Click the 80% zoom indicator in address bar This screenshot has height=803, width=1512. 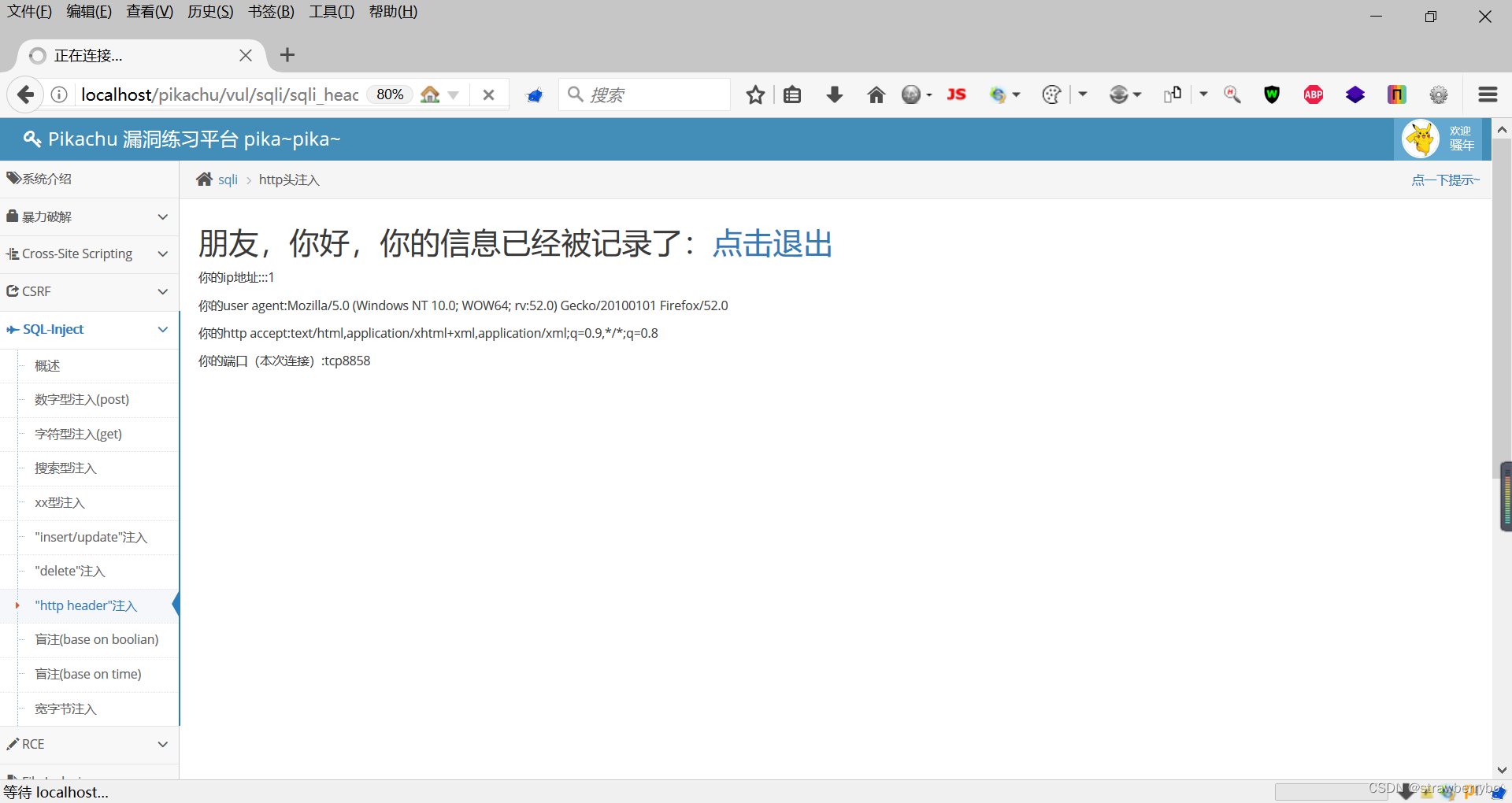click(389, 94)
